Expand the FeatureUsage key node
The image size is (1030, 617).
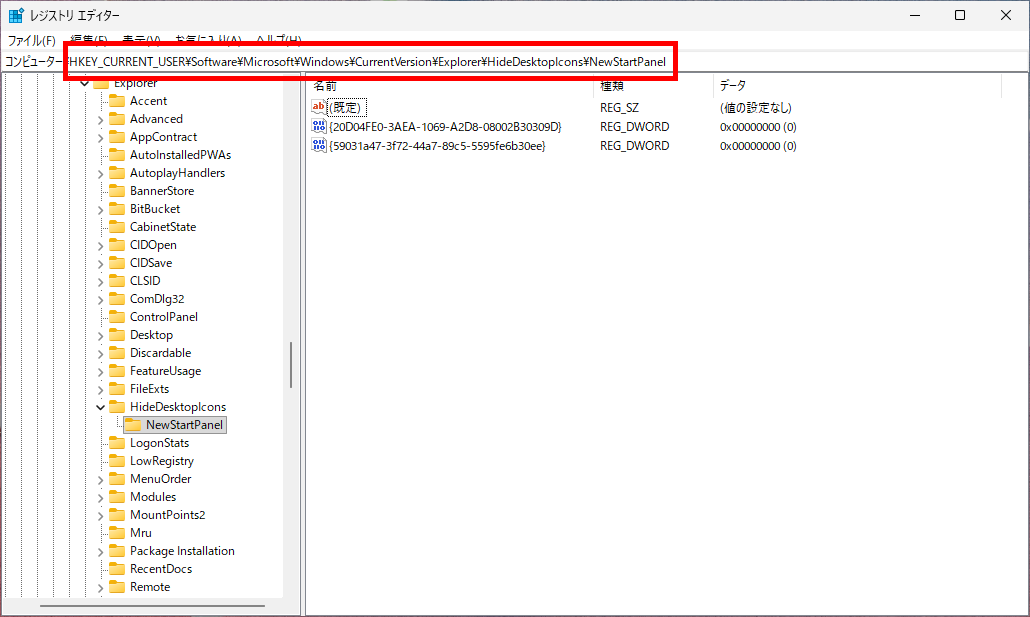pyautogui.click(x=100, y=371)
